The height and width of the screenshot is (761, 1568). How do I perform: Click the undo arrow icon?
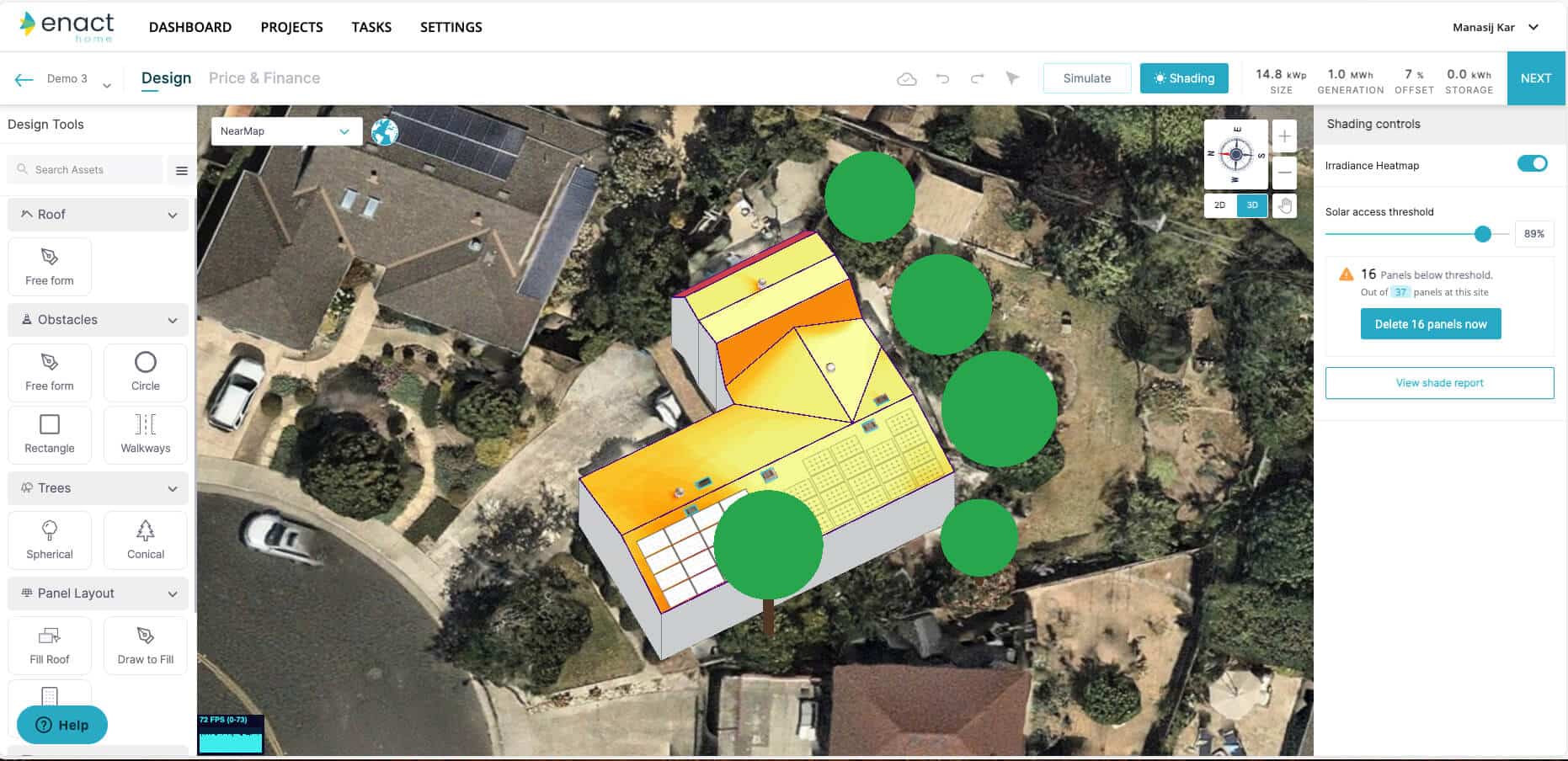tap(942, 78)
